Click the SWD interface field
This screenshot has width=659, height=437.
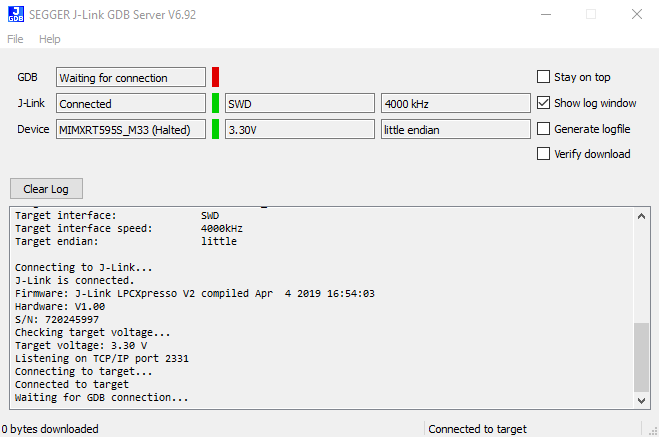point(298,103)
